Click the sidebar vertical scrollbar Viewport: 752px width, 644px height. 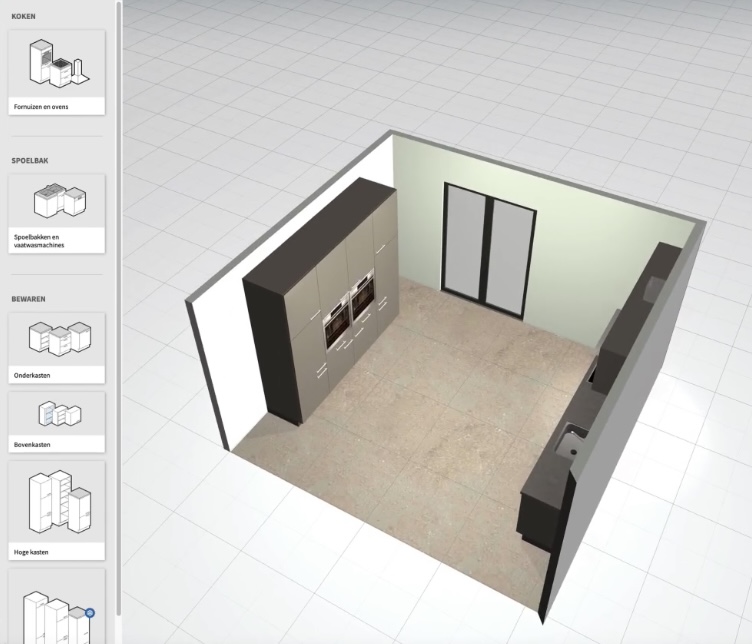tap(119, 300)
